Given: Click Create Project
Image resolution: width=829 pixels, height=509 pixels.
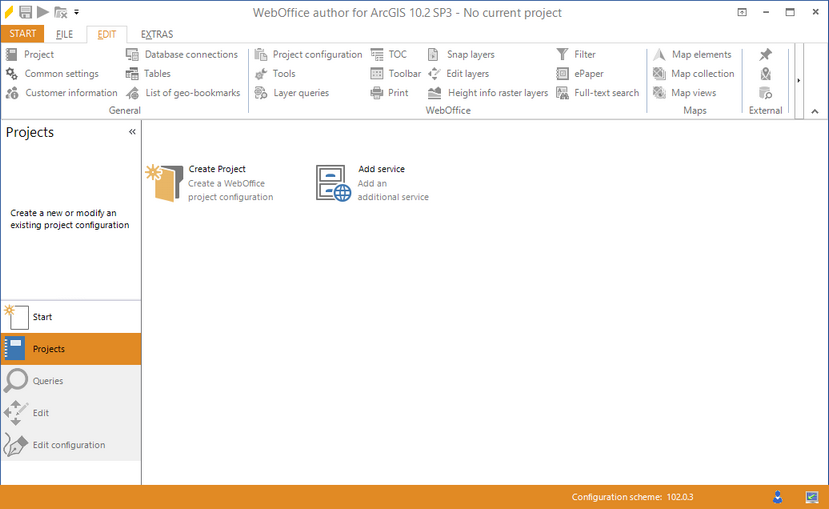Looking at the screenshot, I should coord(210,183).
